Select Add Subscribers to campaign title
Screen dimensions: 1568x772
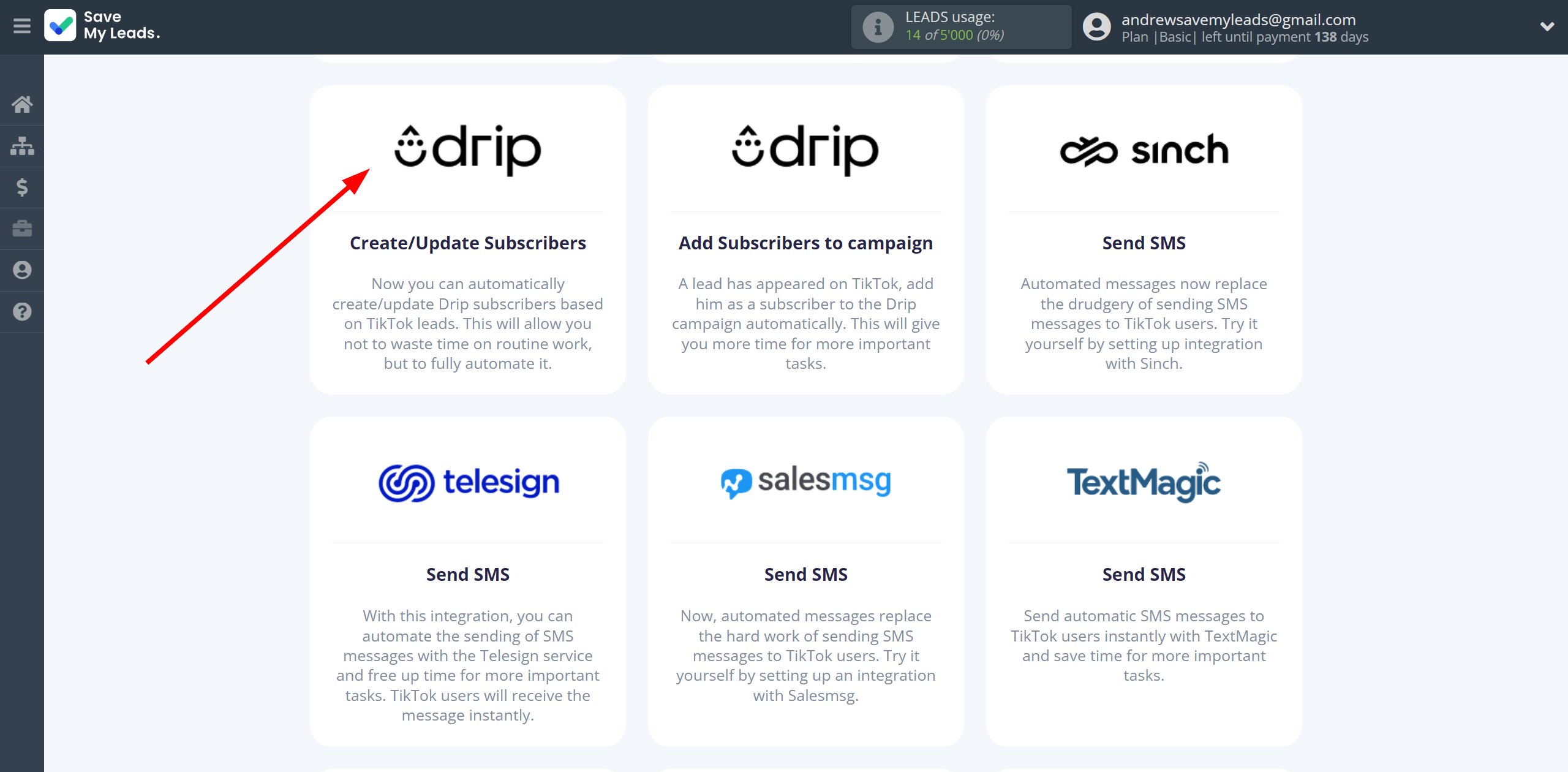point(805,243)
